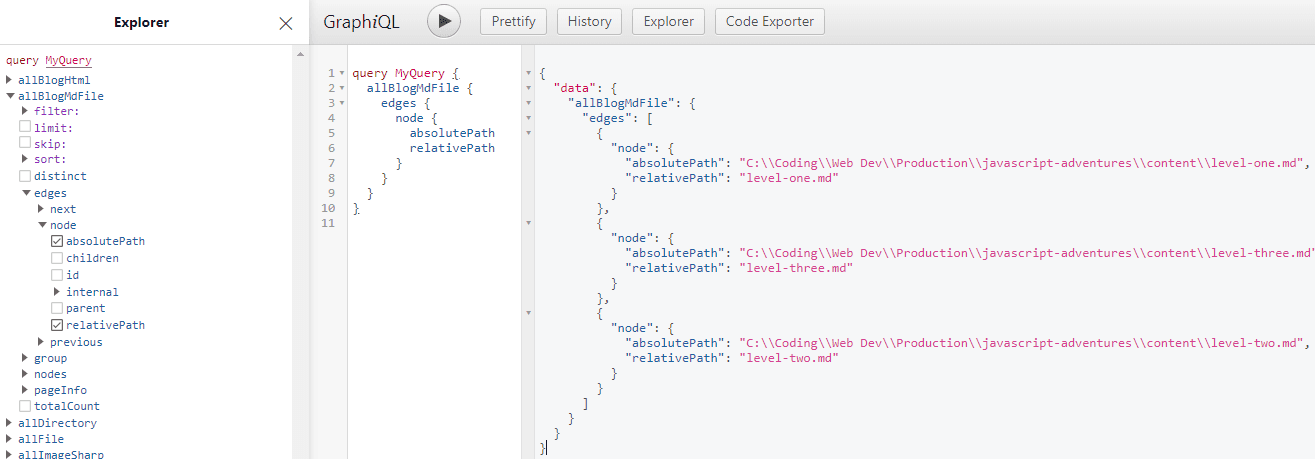Expand the pageInfo field

click(25, 390)
